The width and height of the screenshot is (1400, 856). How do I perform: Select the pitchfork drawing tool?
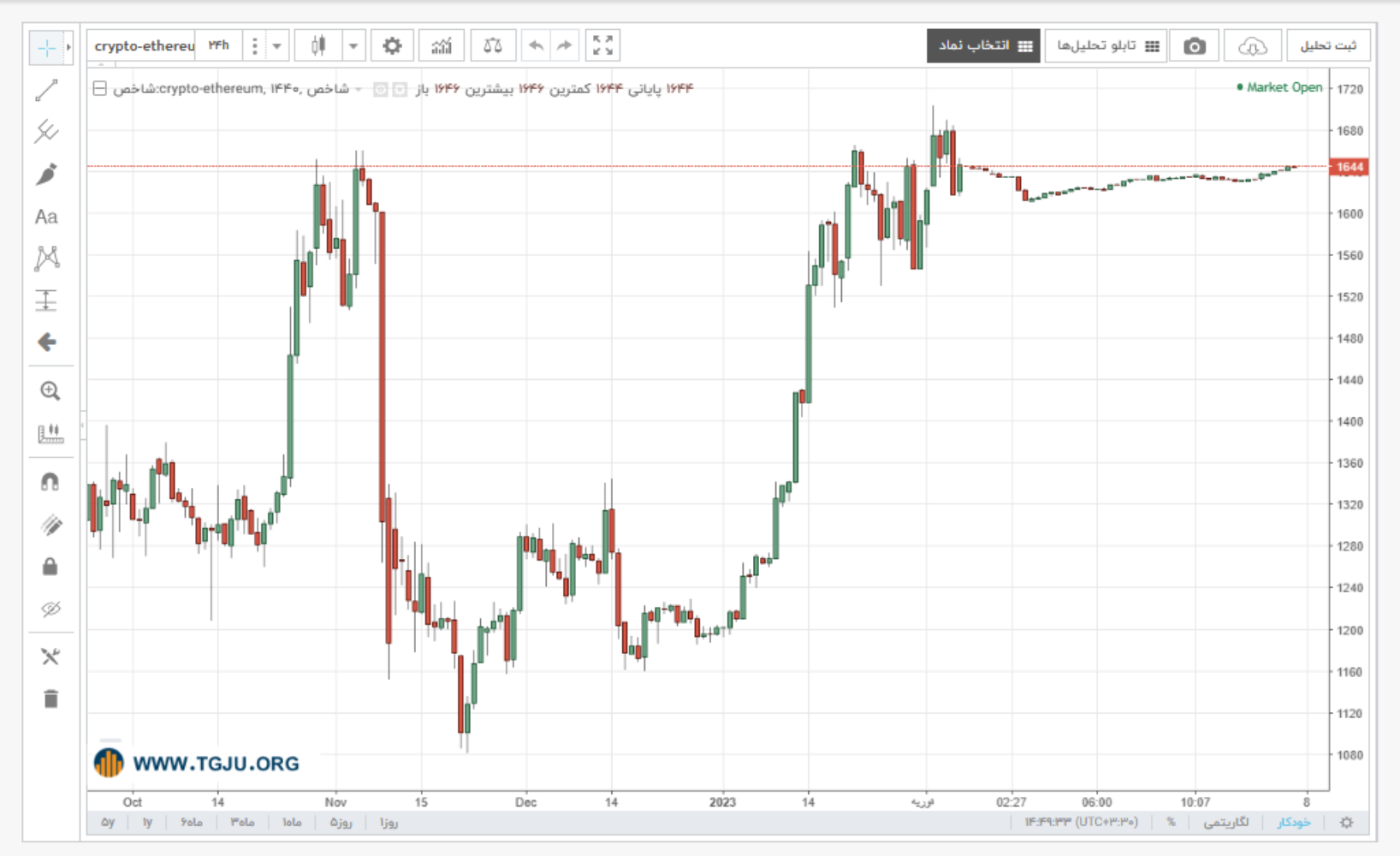coord(47,132)
